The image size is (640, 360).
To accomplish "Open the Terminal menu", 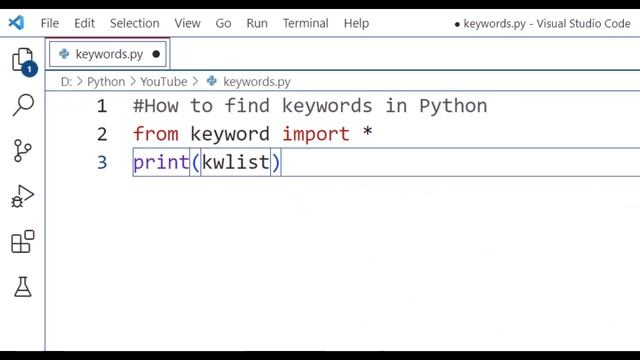I will (306, 23).
